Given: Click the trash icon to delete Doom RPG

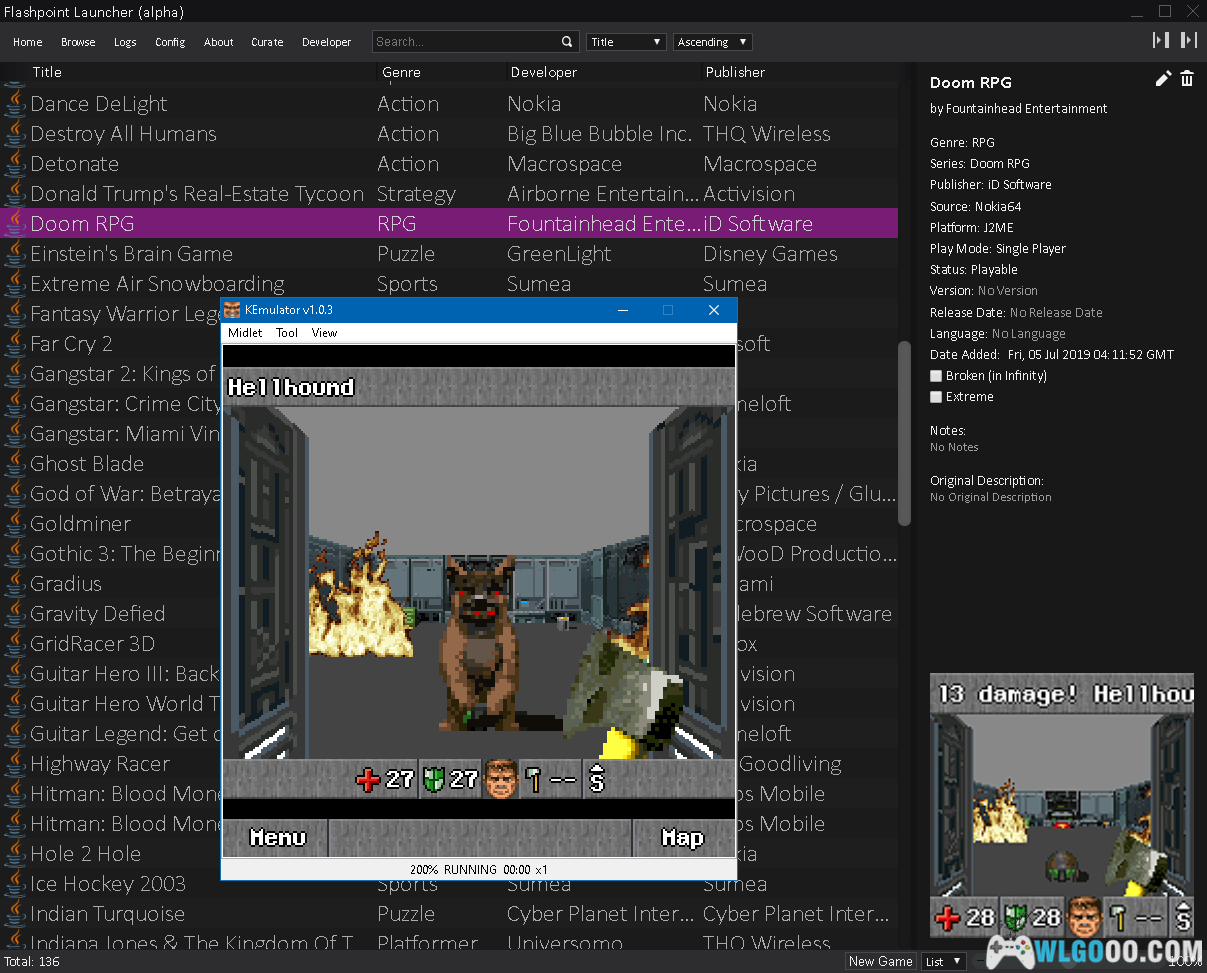Looking at the screenshot, I should click(1187, 79).
